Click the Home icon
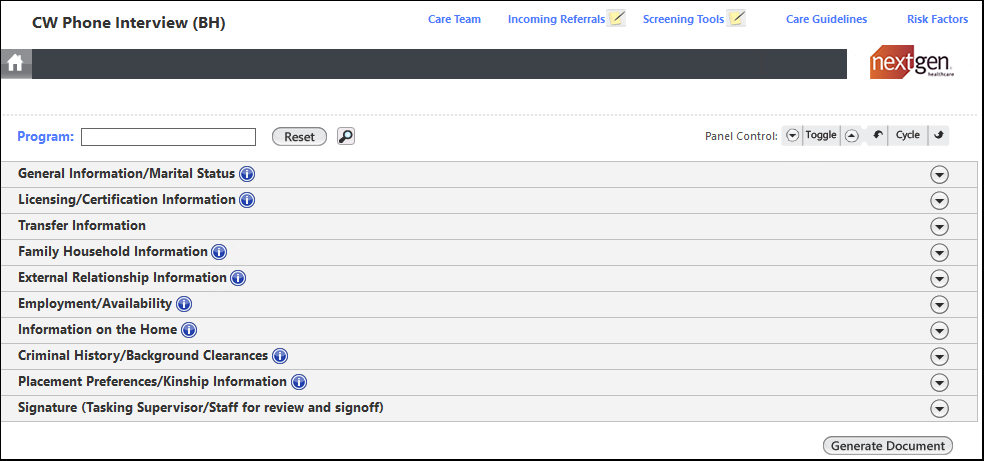984x461 pixels. 15,64
